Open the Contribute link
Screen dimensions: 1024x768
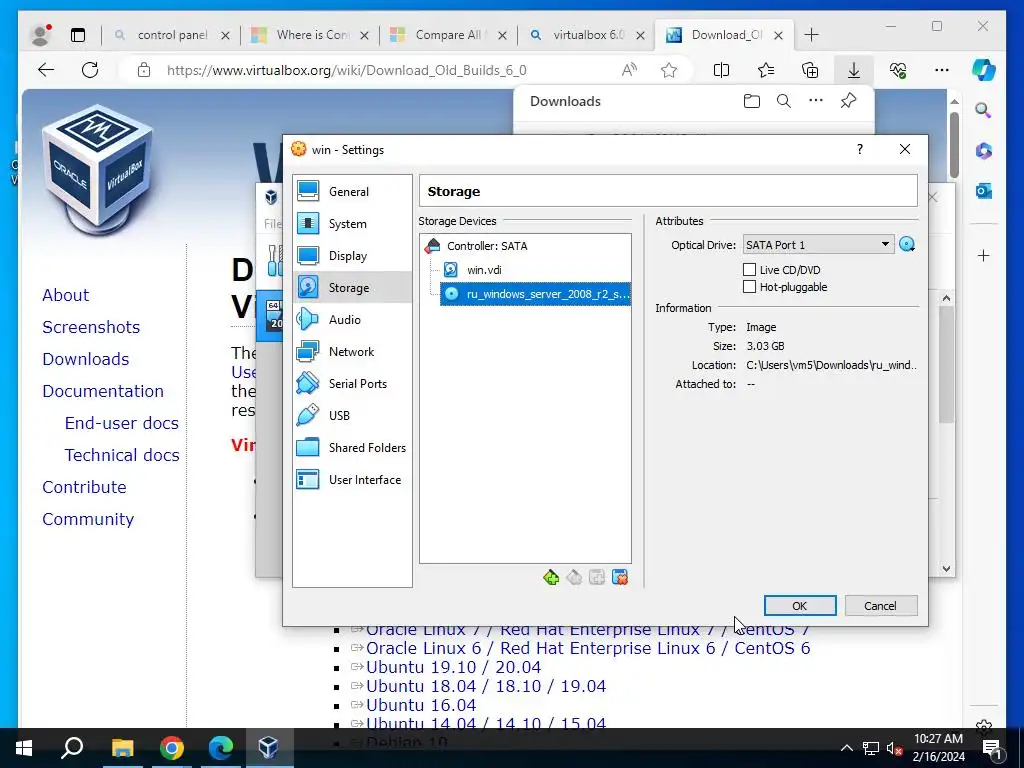pos(84,487)
